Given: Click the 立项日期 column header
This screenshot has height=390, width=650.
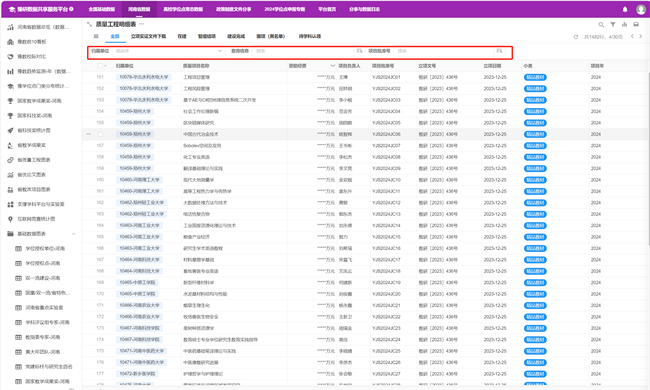Looking at the screenshot, I should click(492, 66).
